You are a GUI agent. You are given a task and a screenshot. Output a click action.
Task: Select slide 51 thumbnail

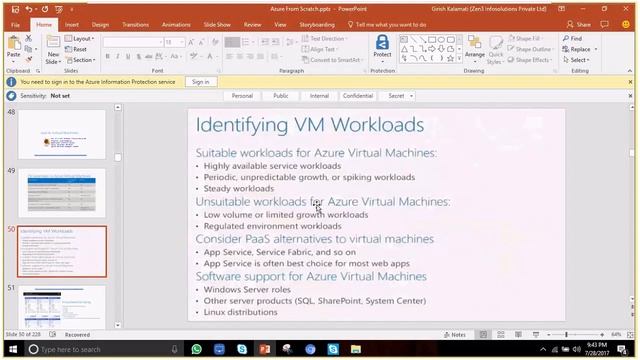62,307
